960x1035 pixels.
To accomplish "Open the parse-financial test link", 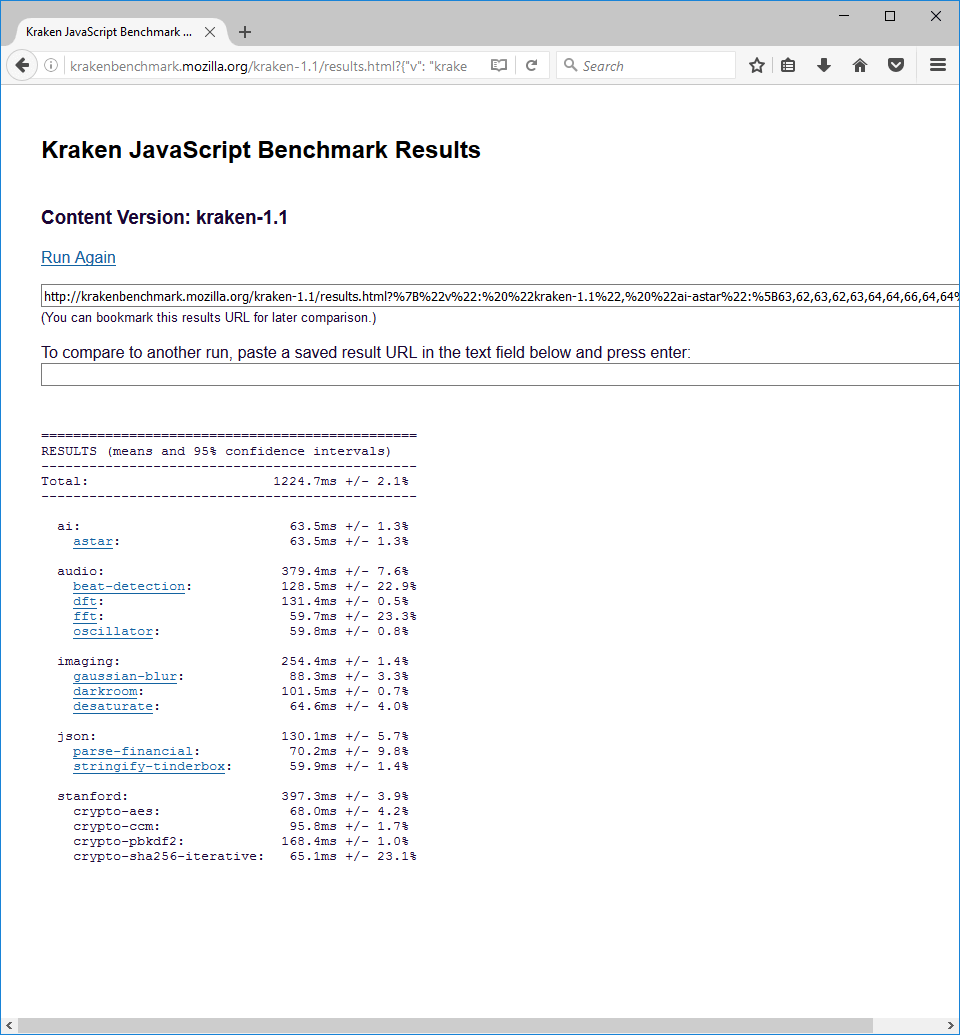I will click(133, 751).
